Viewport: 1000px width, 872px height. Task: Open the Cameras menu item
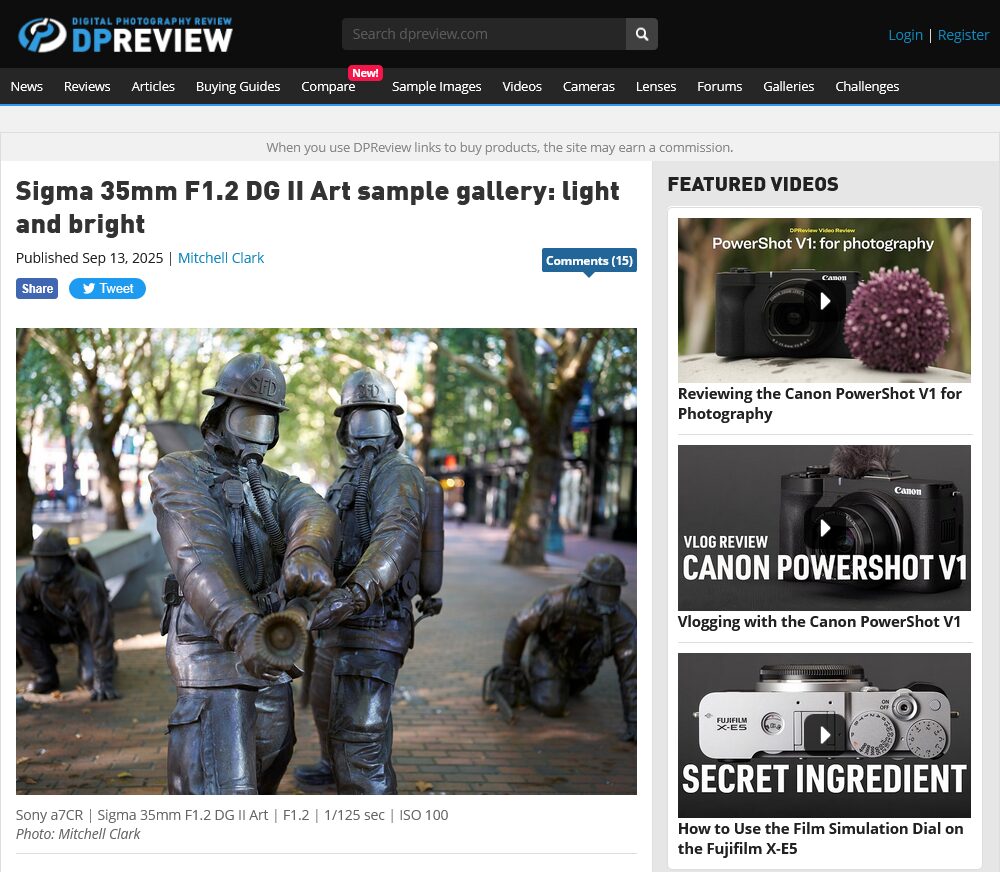589,86
